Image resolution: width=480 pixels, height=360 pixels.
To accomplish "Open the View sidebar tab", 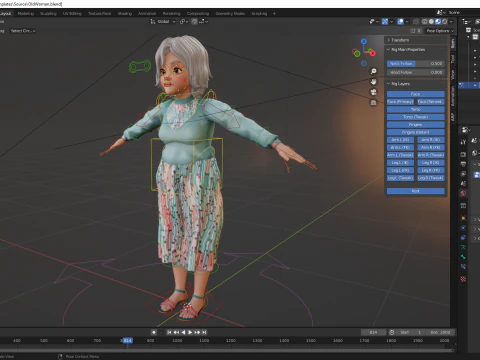I will tap(453, 75).
